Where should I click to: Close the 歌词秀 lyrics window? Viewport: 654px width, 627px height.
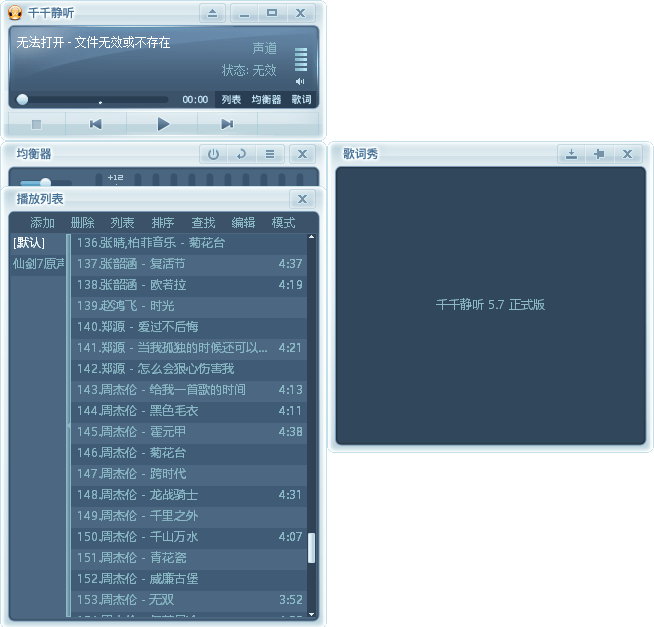point(627,154)
